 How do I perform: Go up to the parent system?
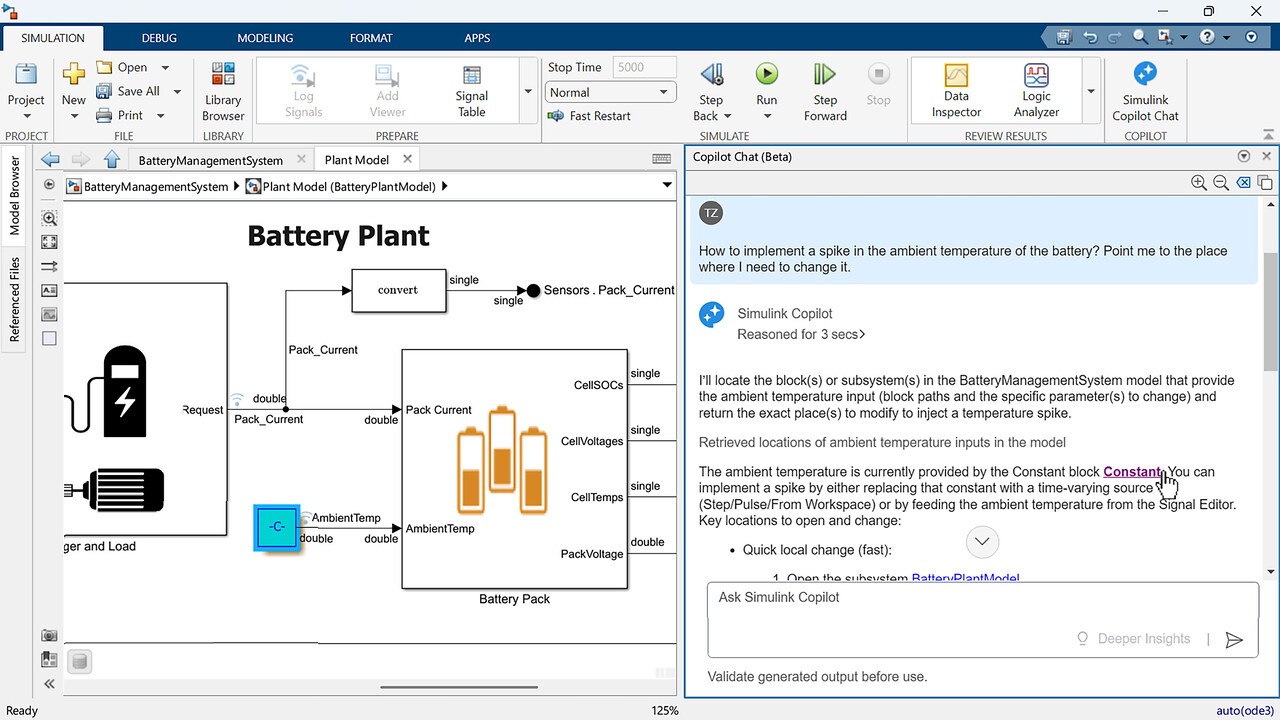(112, 159)
